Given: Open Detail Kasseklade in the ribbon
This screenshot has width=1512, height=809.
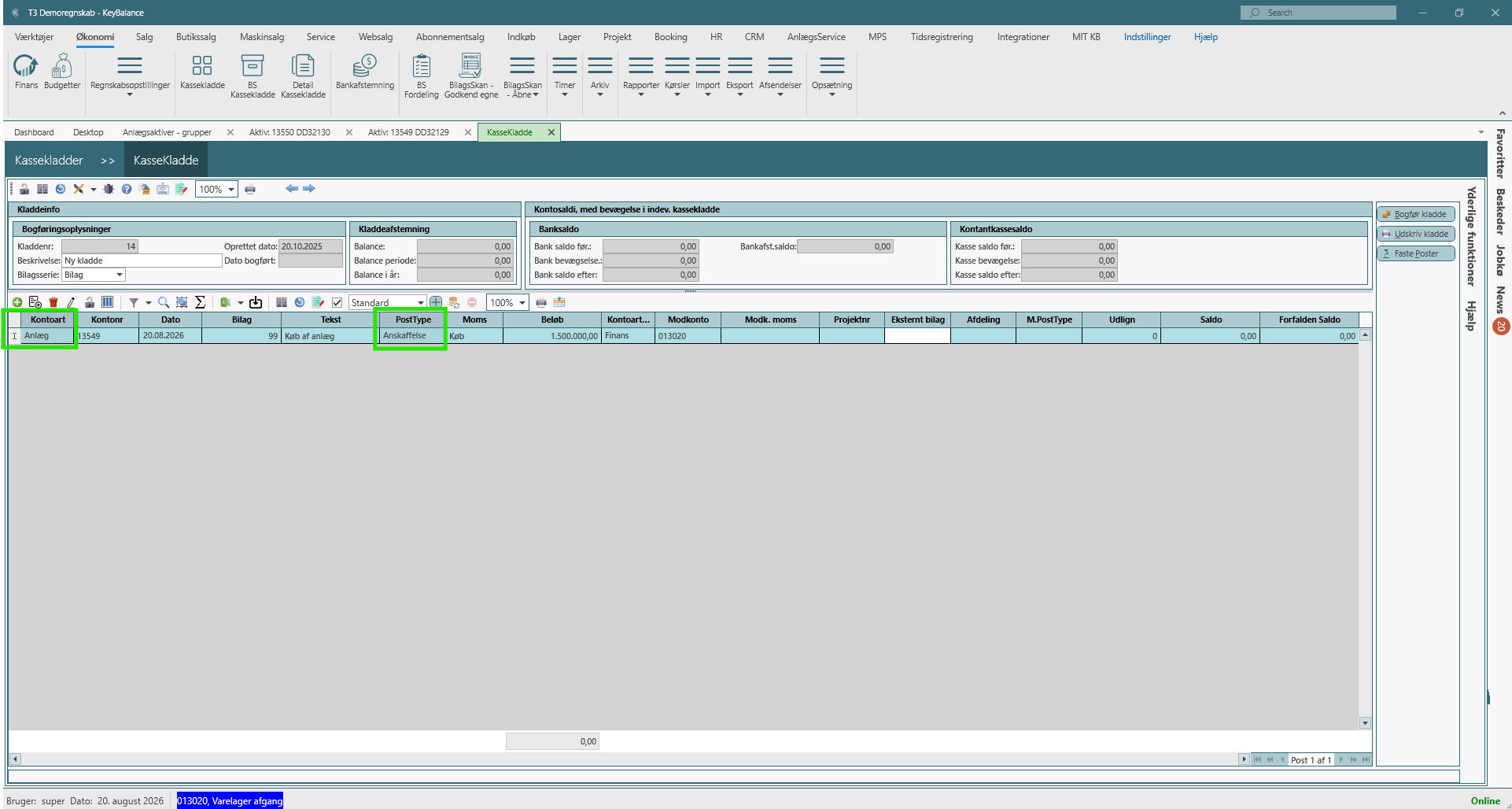Looking at the screenshot, I should click(x=303, y=76).
